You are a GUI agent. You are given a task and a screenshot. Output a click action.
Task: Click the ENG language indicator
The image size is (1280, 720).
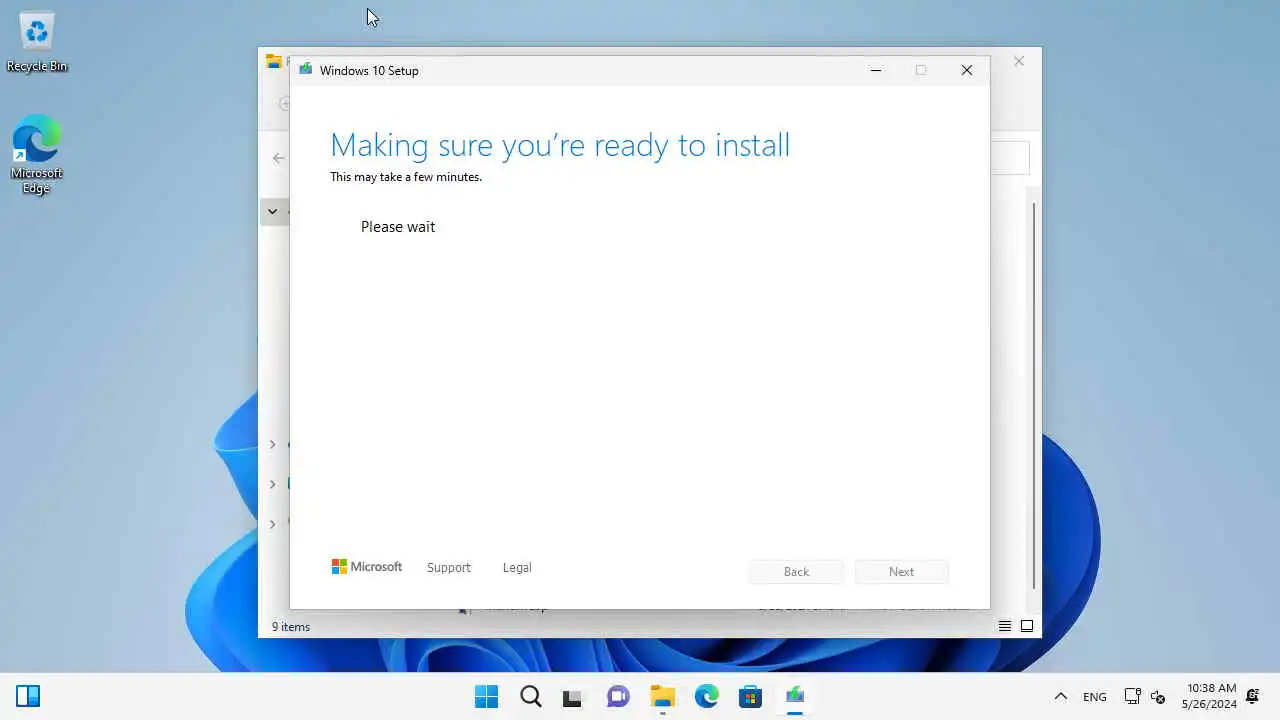(x=1095, y=697)
